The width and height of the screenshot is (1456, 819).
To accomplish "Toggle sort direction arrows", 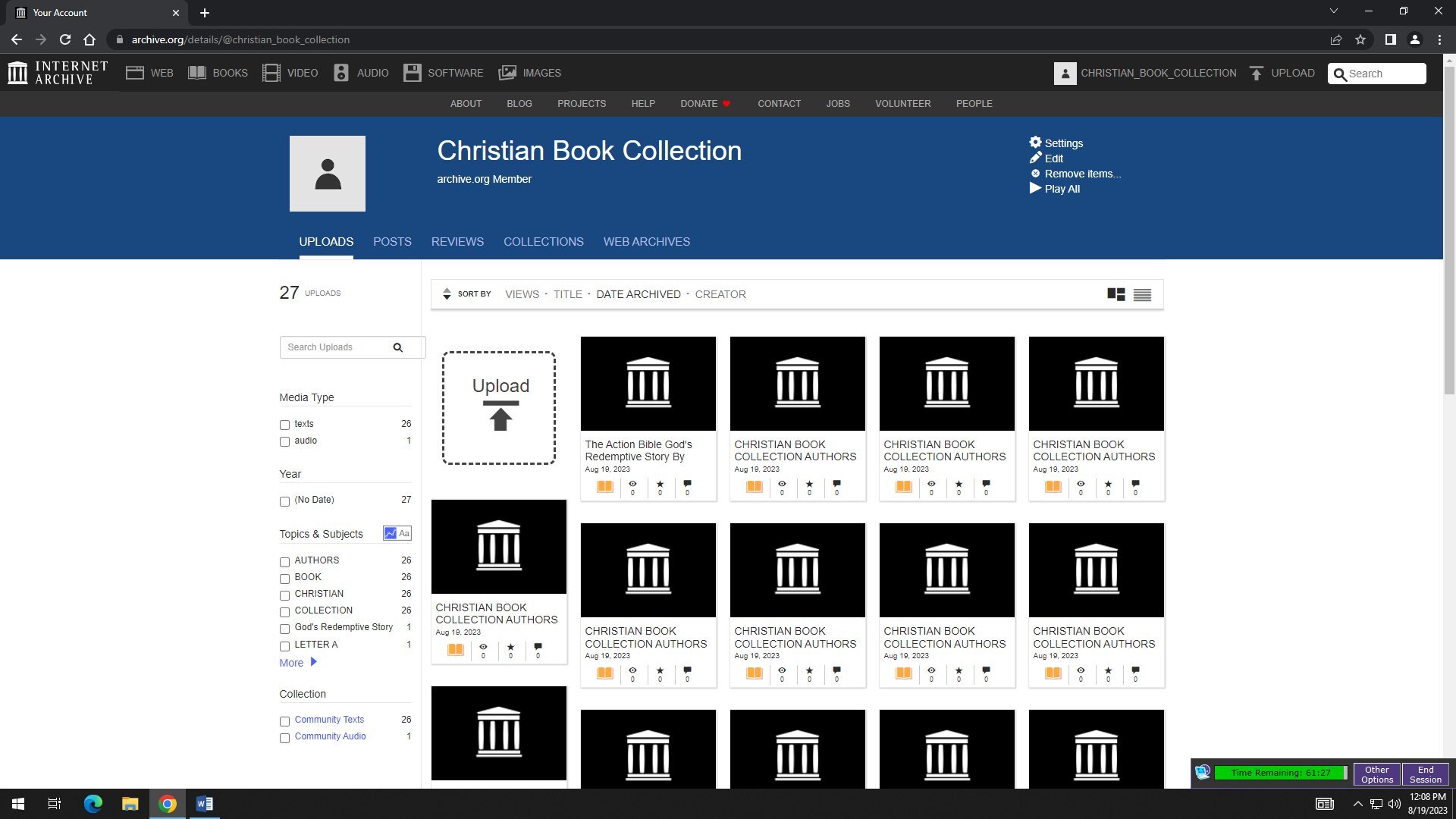I will [x=447, y=294].
